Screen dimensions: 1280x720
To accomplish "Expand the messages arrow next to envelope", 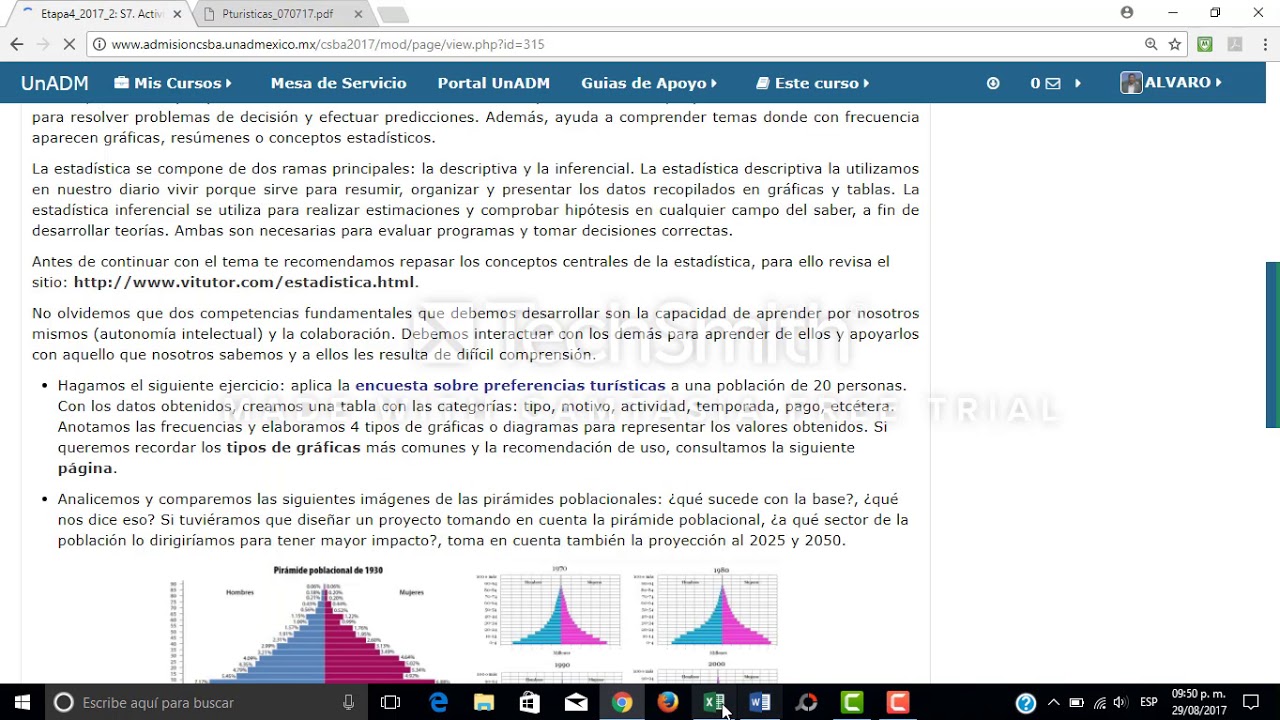I will (x=1077, y=83).
